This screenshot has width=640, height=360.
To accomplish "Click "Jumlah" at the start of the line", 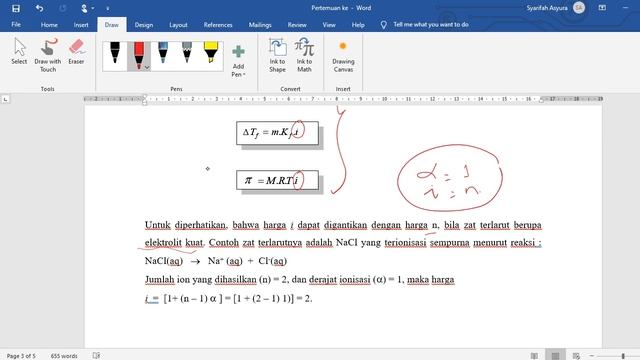I will click(x=160, y=280).
